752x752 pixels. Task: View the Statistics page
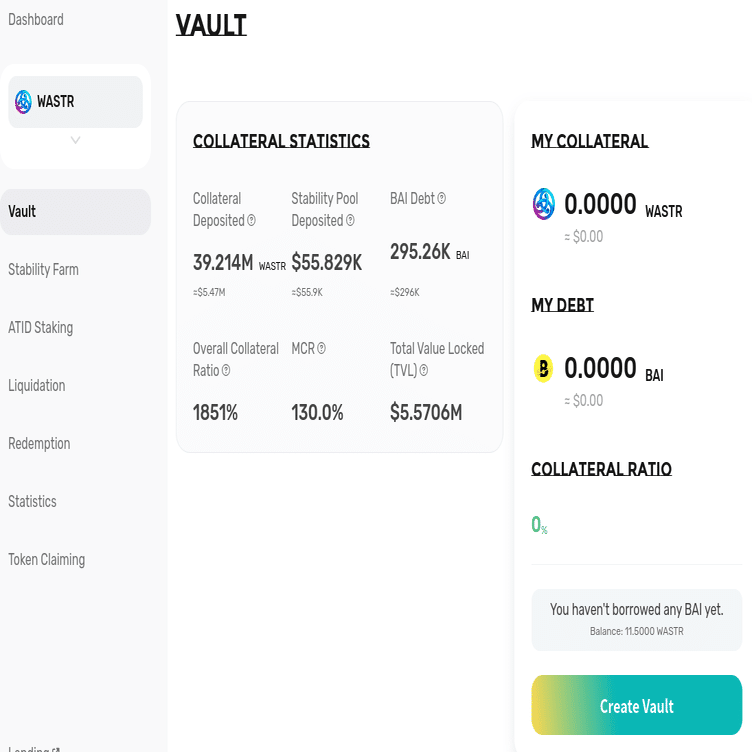click(32, 502)
